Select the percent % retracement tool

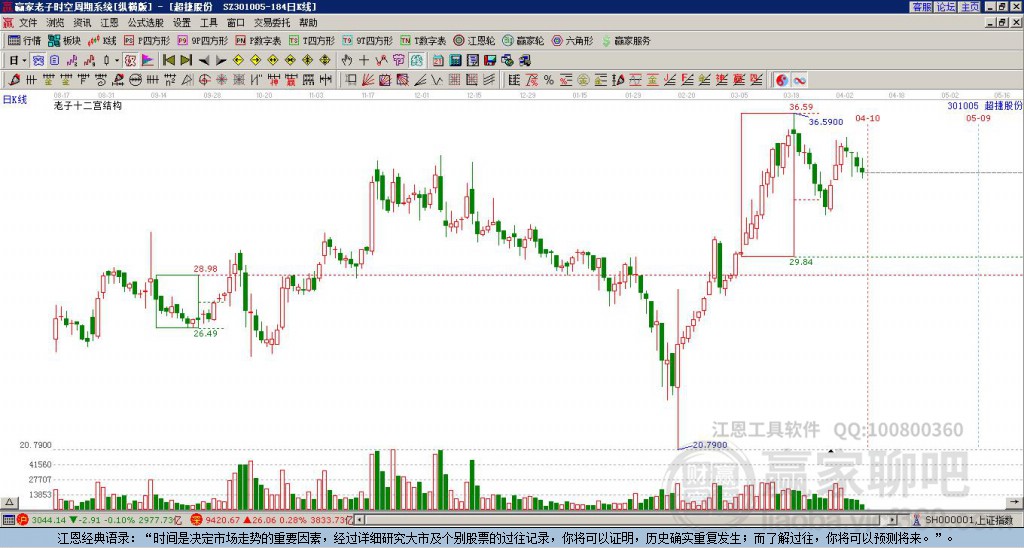click(x=549, y=80)
